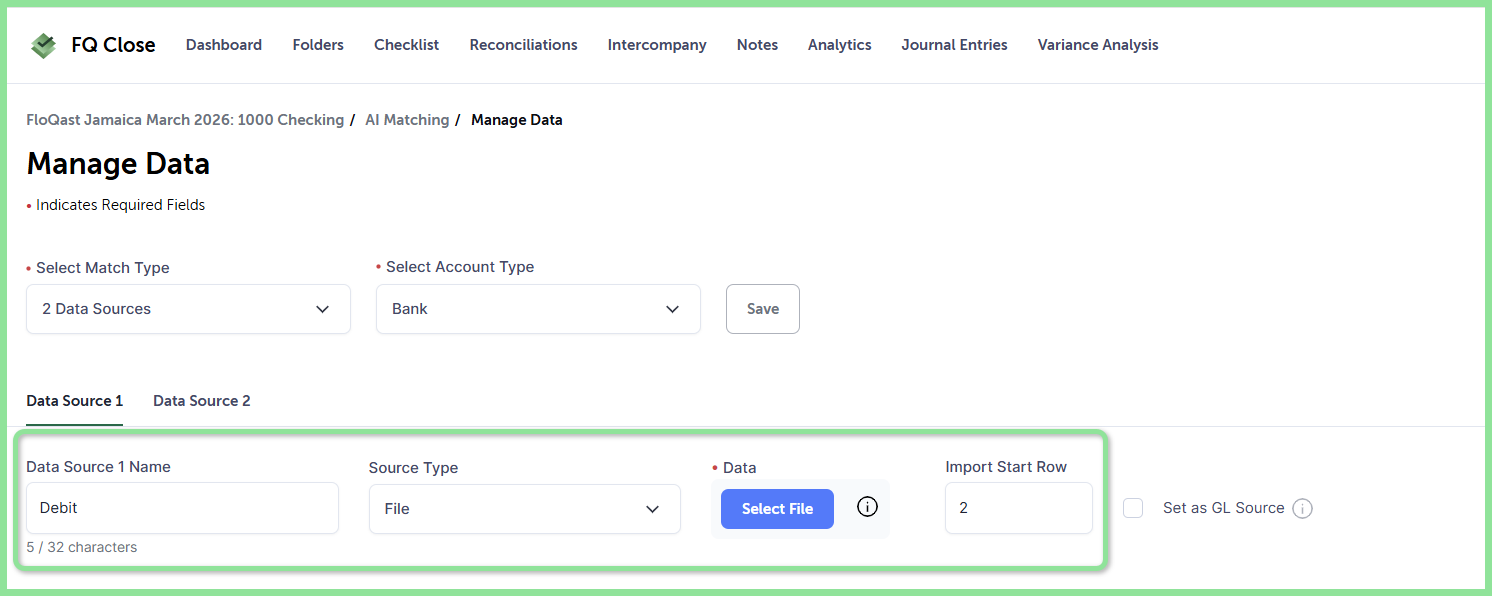The height and width of the screenshot is (596, 1492).
Task: Open the info icon beside Select File
Action: click(x=868, y=507)
